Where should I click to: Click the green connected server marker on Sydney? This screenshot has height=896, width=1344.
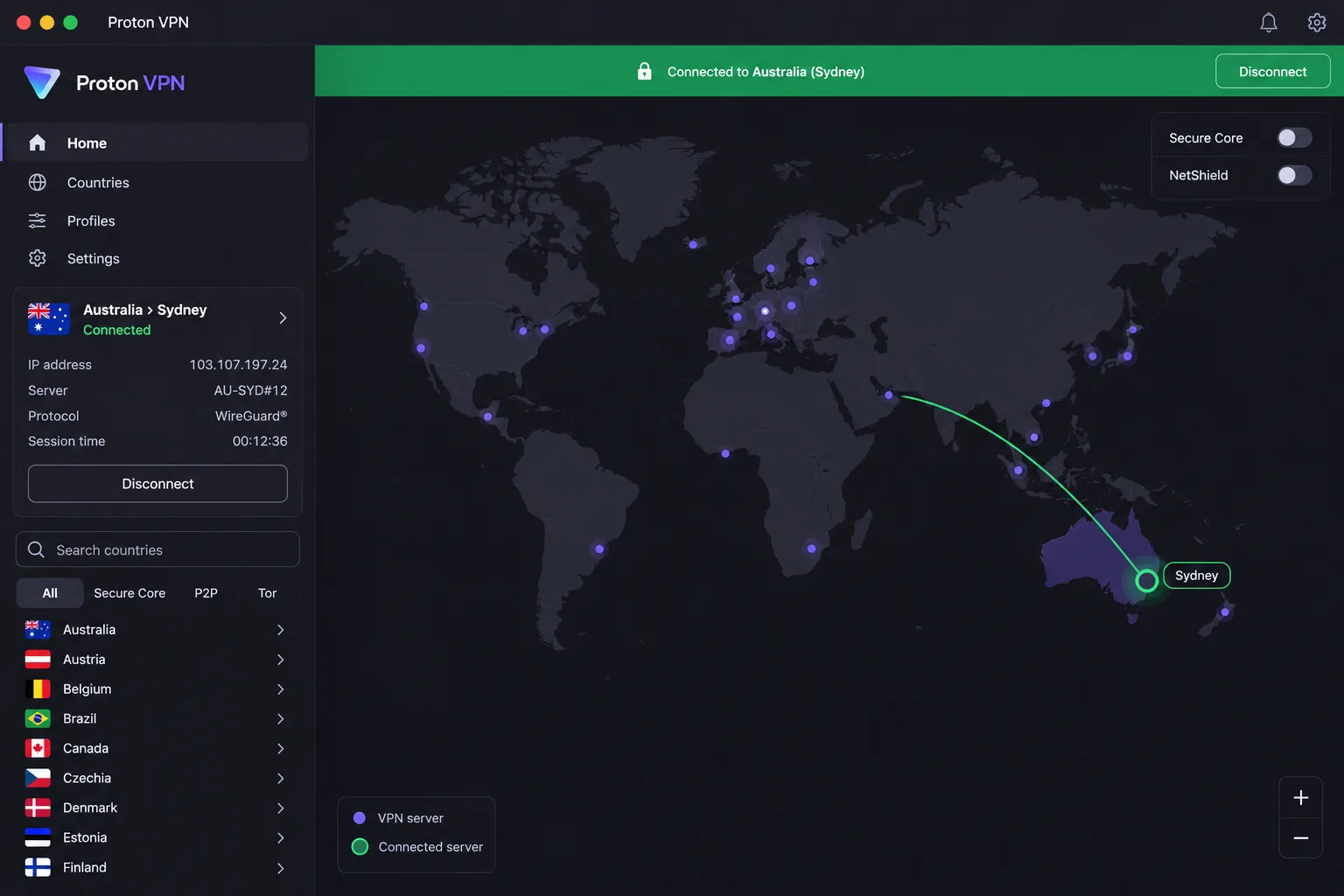[1146, 580]
